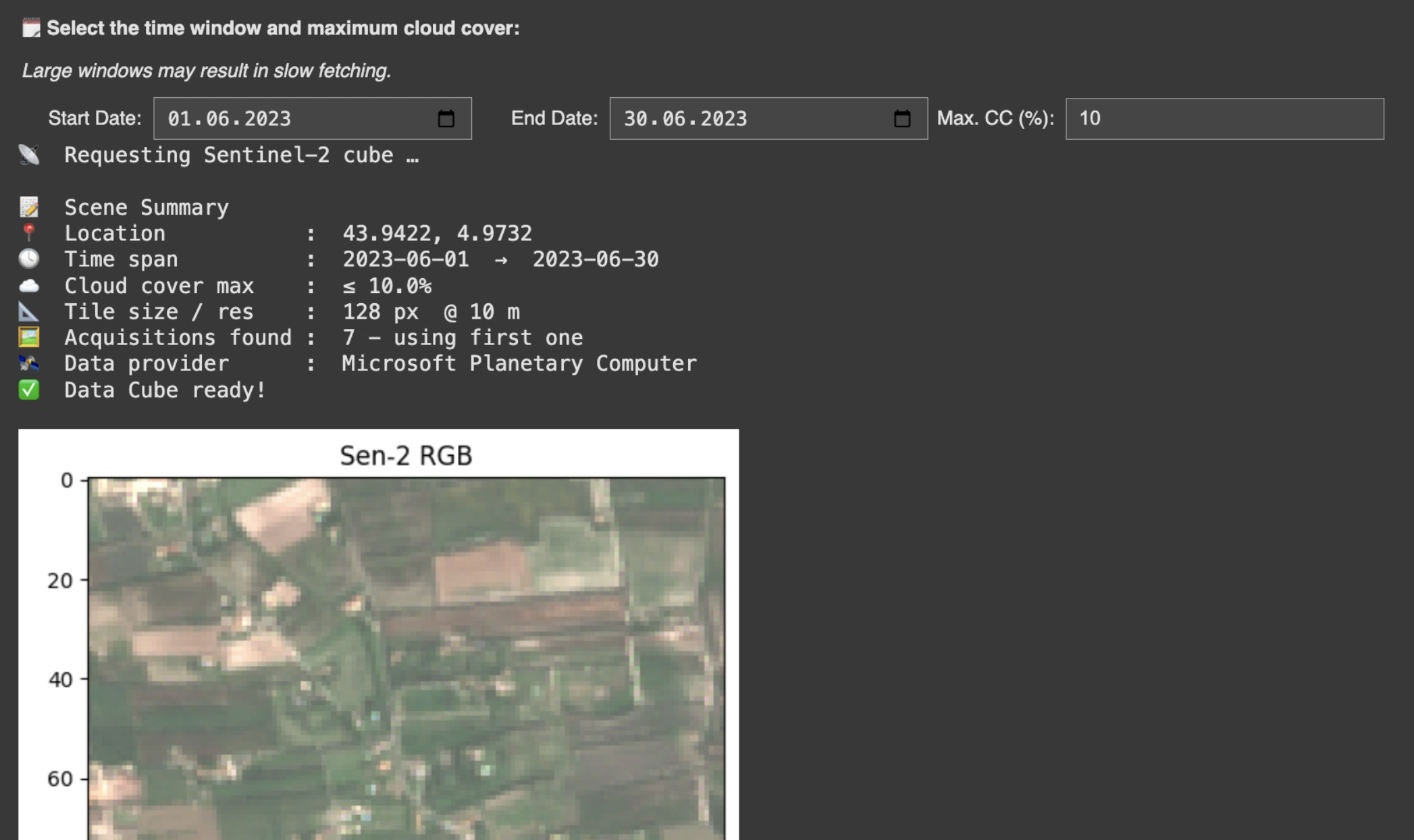Click the Max. CC (%) input field
This screenshot has height=840, width=1414.
pos(1224,119)
